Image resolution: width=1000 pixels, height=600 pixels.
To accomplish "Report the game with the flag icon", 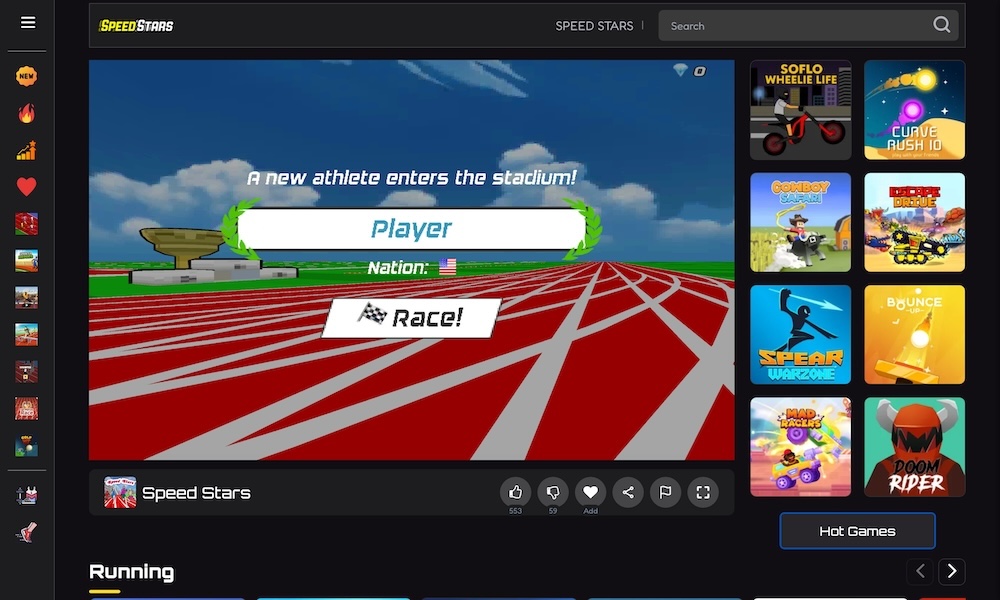I will (x=666, y=492).
